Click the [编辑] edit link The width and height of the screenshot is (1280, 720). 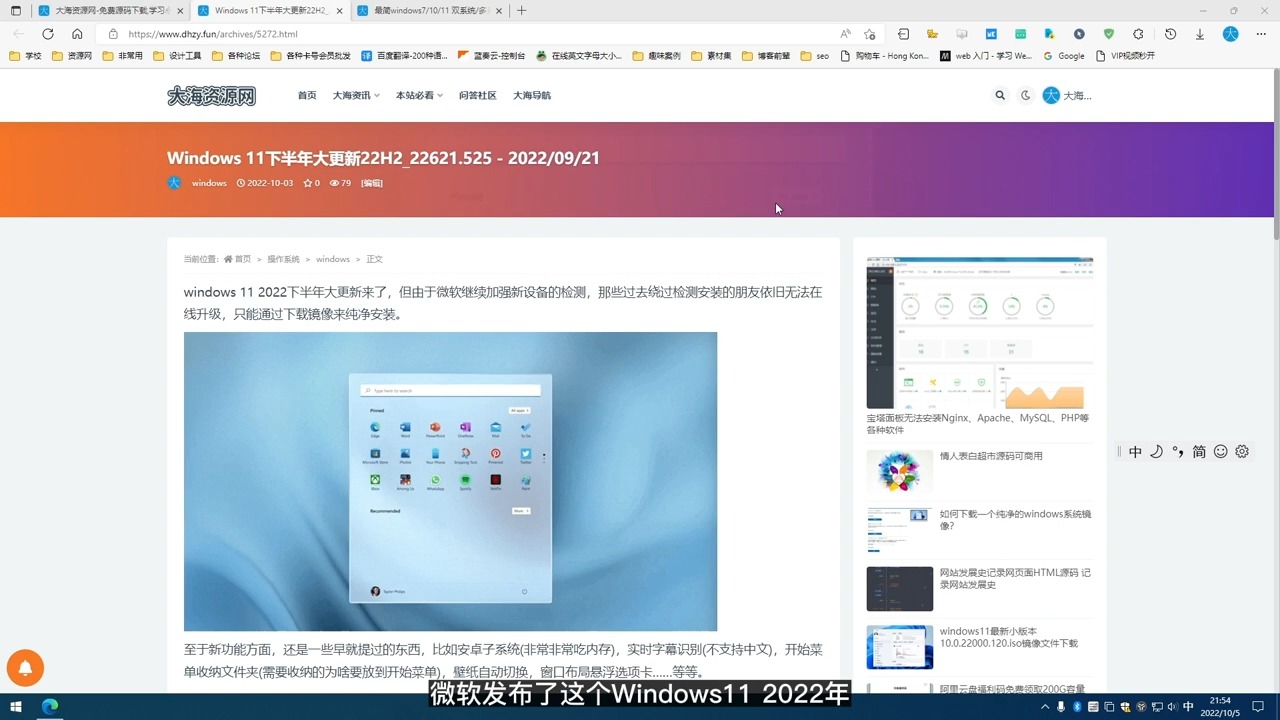pos(372,183)
